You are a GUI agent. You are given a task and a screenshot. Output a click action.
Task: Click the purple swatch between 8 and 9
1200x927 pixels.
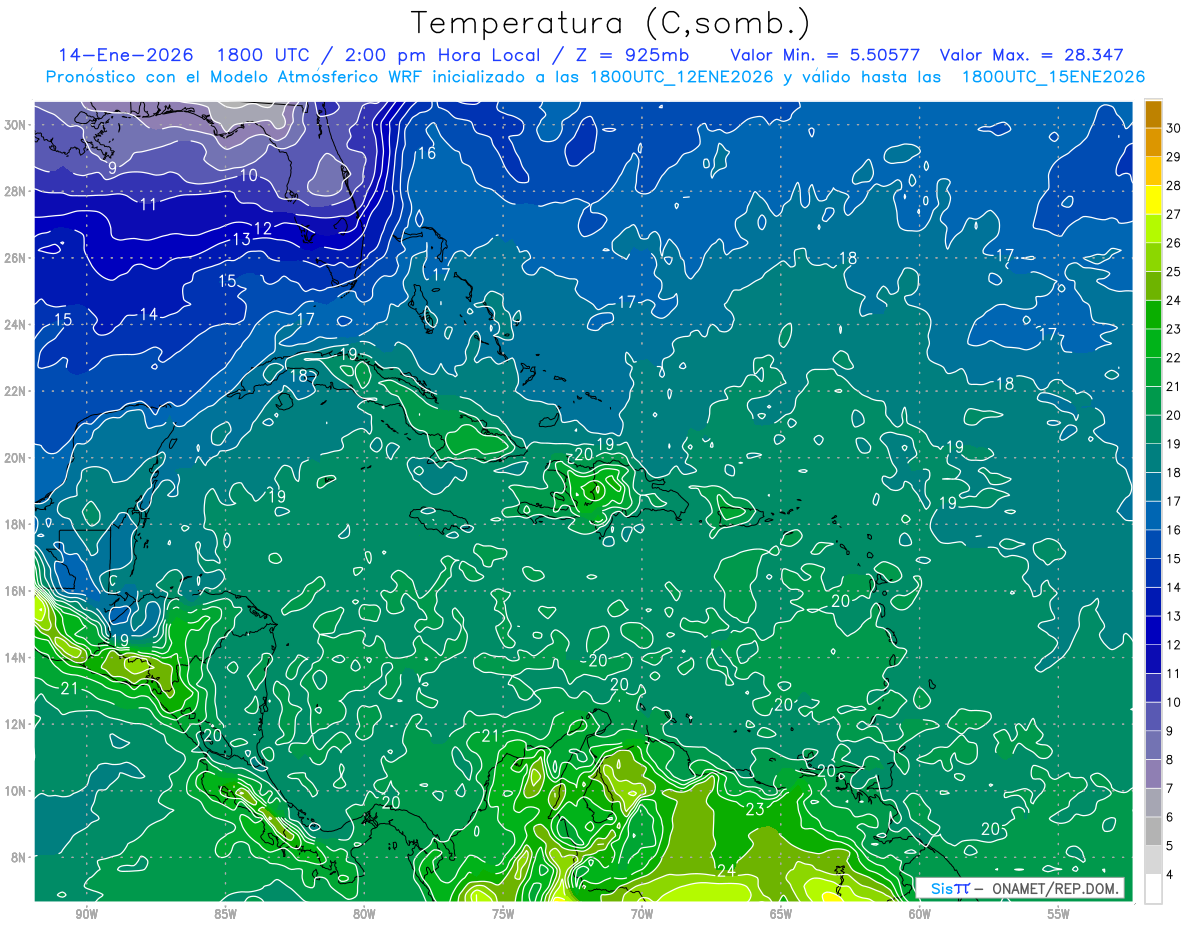tap(1153, 745)
